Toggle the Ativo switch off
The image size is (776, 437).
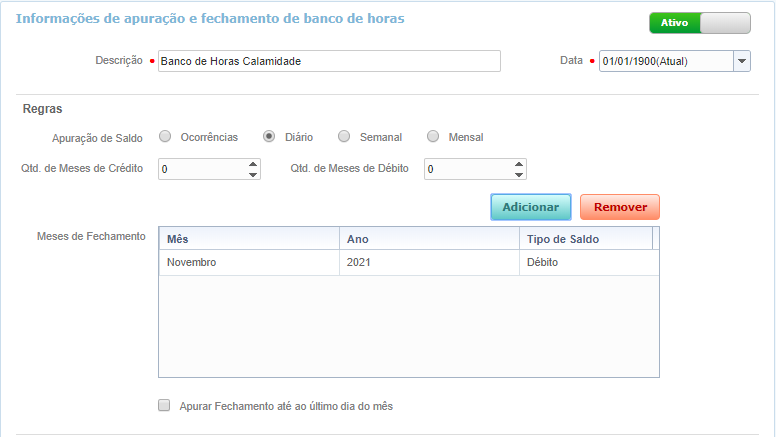tap(699, 23)
